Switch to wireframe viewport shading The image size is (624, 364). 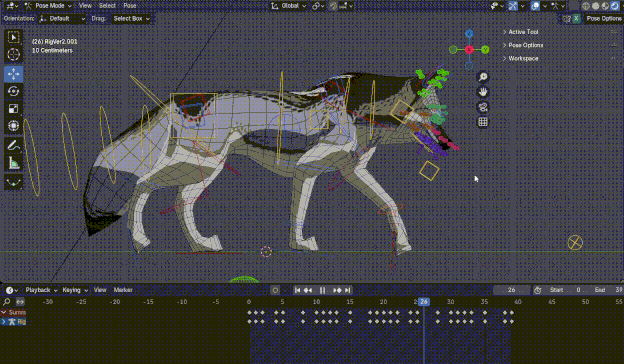coord(586,6)
